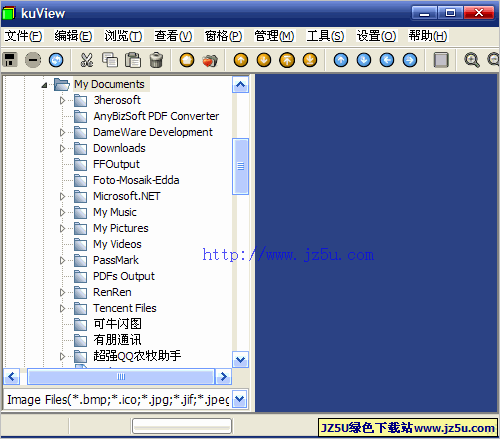
Task: Open the 编辑(E) menu
Action: pos(73,36)
